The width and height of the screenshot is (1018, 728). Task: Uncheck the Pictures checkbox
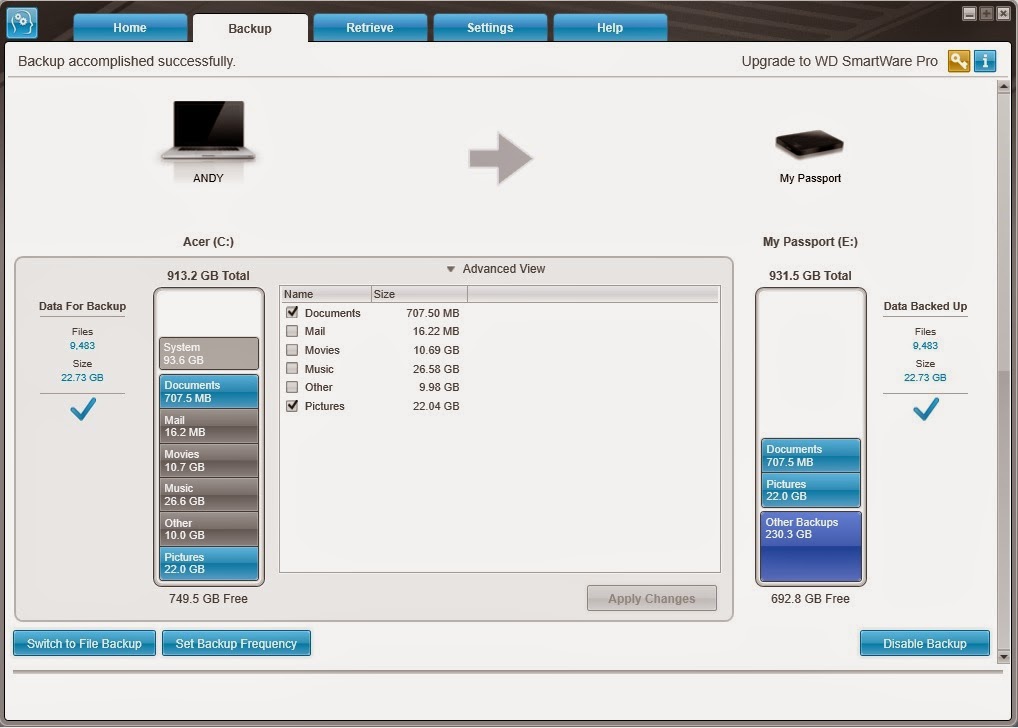(292, 406)
